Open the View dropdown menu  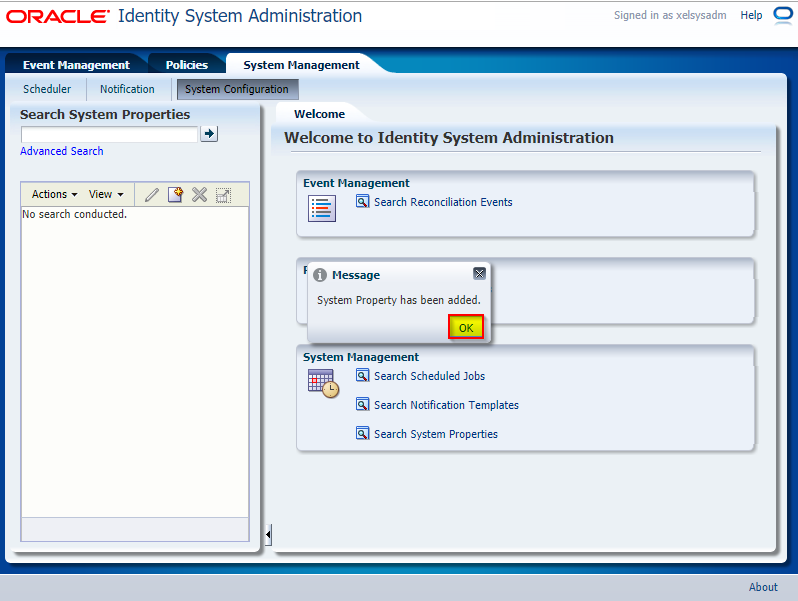pos(106,194)
